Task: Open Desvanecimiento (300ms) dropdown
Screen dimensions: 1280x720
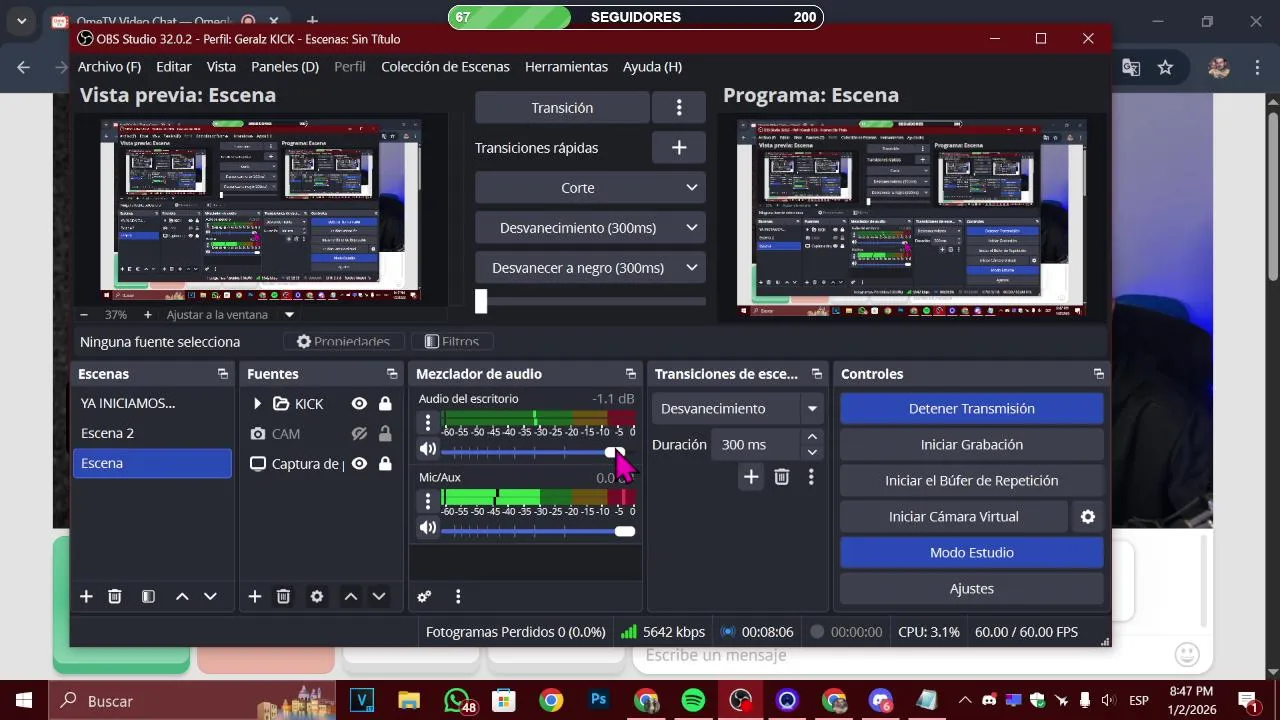Action: (x=590, y=227)
